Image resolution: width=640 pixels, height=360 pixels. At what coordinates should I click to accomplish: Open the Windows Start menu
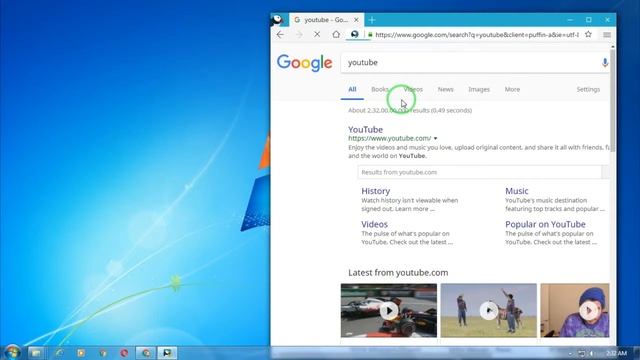point(12,352)
